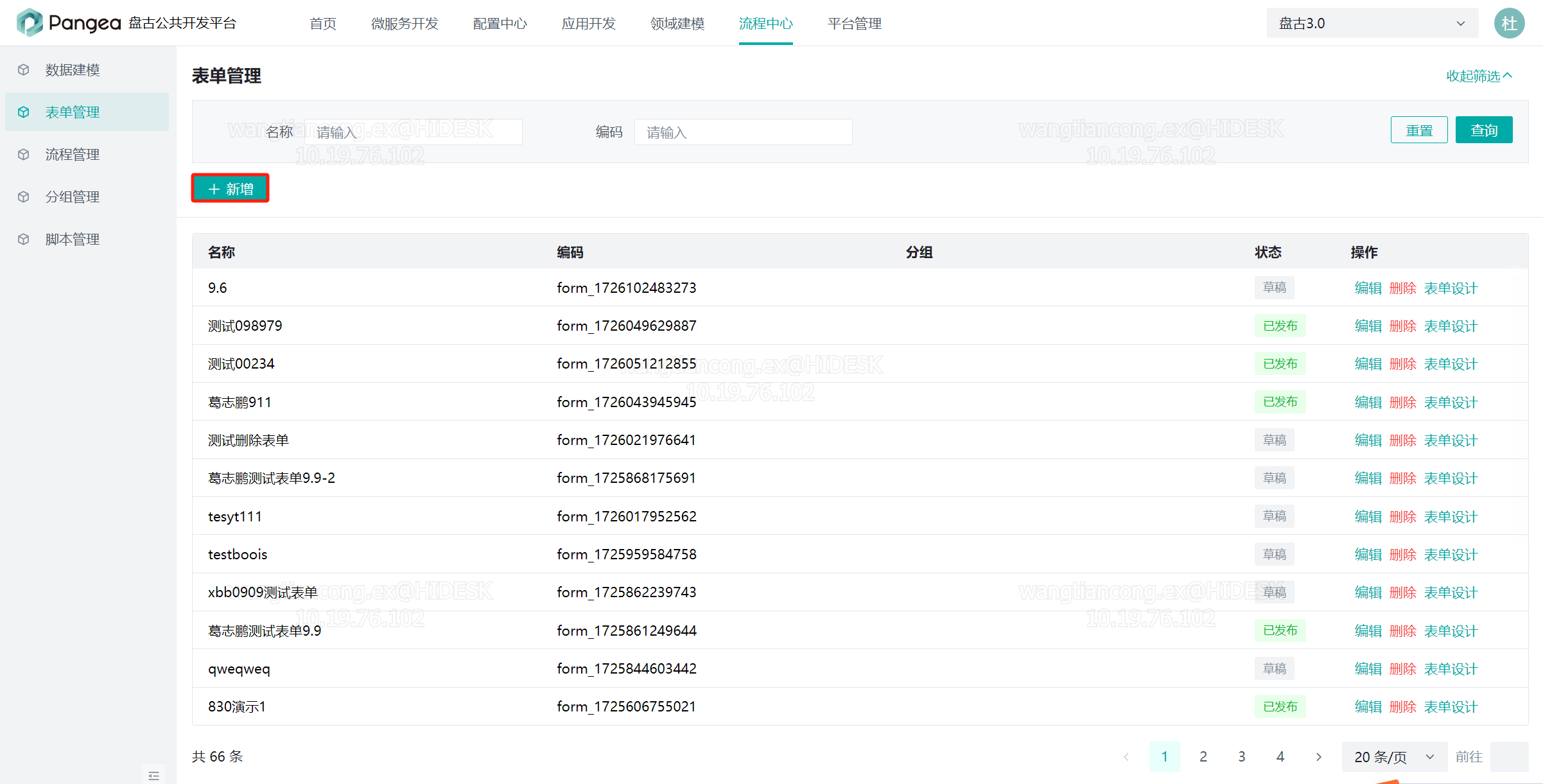Edit the 葛志鹏测试表单9.9 row
Viewport: 1543px width, 784px height.
click(x=1368, y=631)
